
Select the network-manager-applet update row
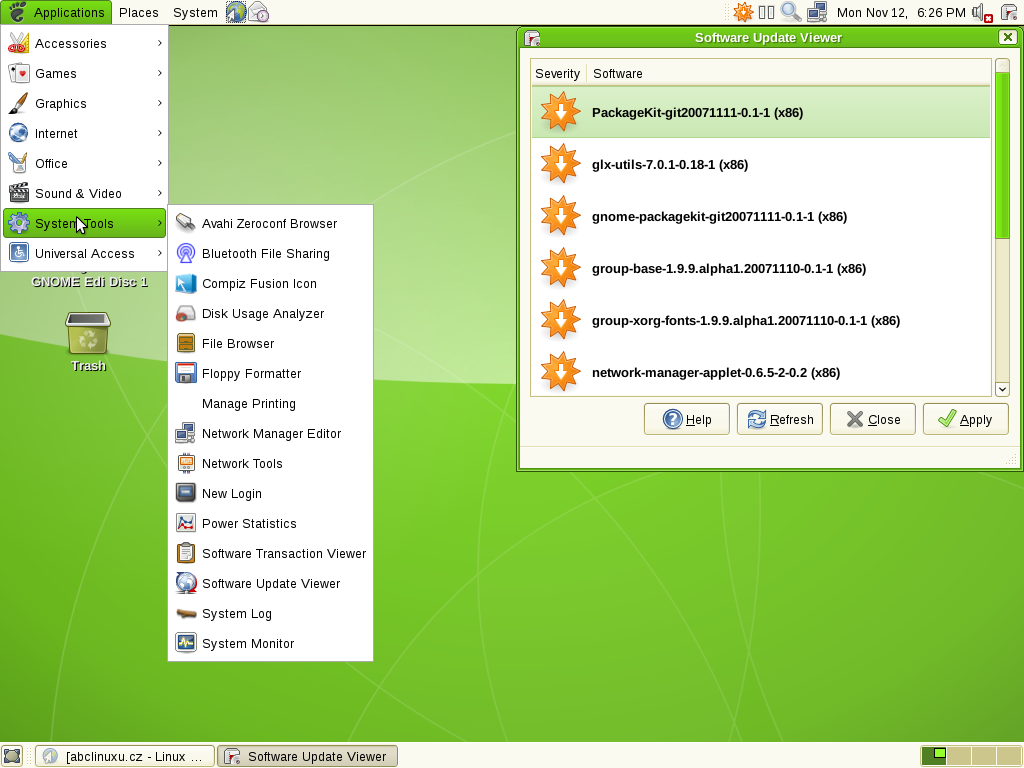point(761,372)
